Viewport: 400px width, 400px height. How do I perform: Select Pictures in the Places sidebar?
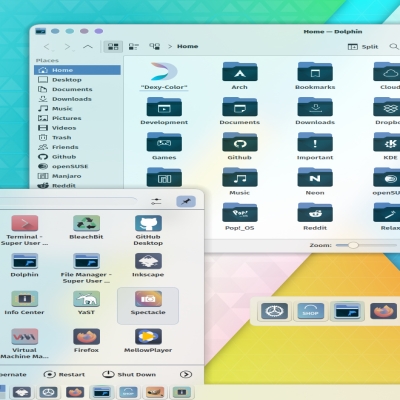point(77,118)
